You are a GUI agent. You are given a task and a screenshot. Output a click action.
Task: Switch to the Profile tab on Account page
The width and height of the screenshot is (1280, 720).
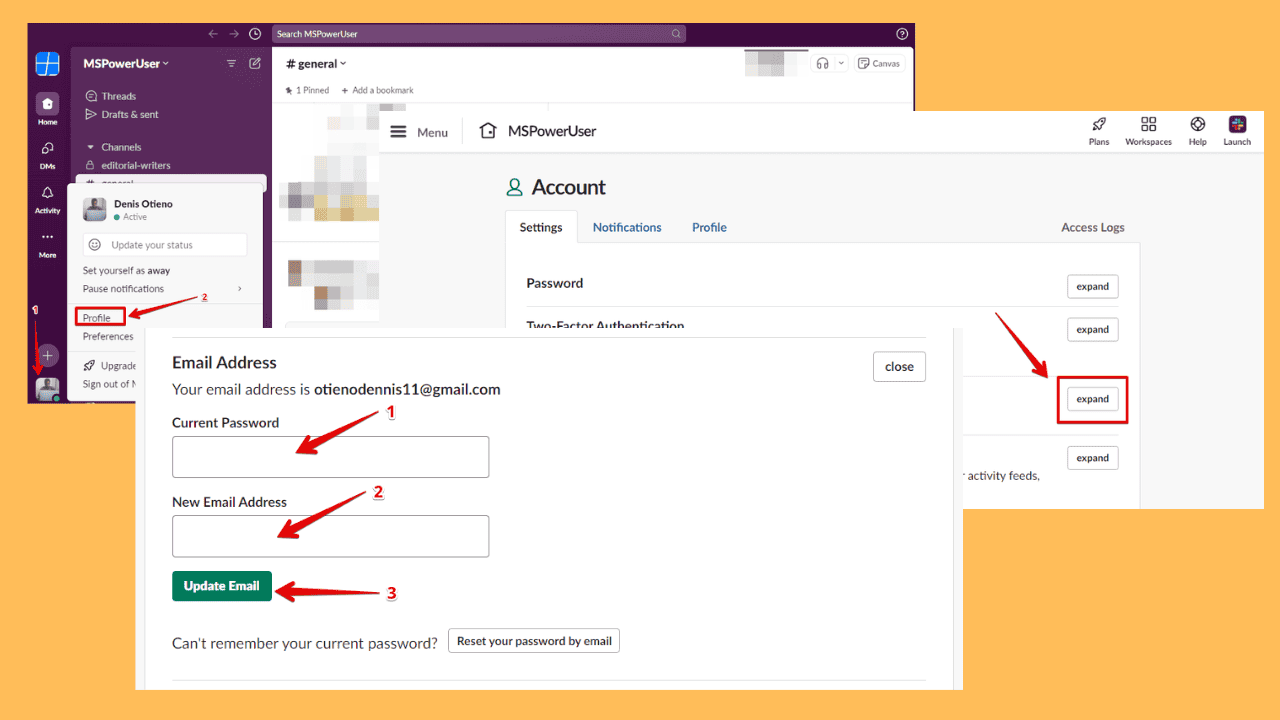709,227
